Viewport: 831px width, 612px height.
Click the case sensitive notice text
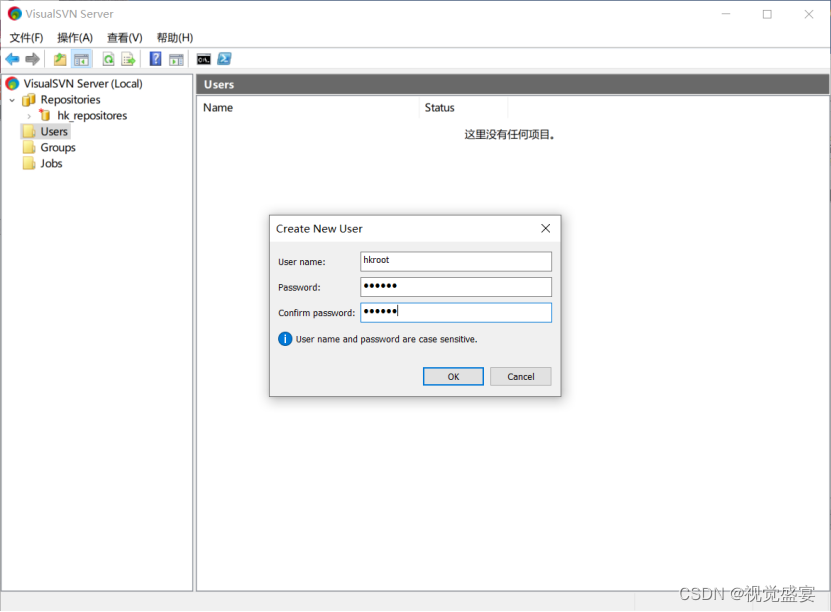(x=386, y=339)
